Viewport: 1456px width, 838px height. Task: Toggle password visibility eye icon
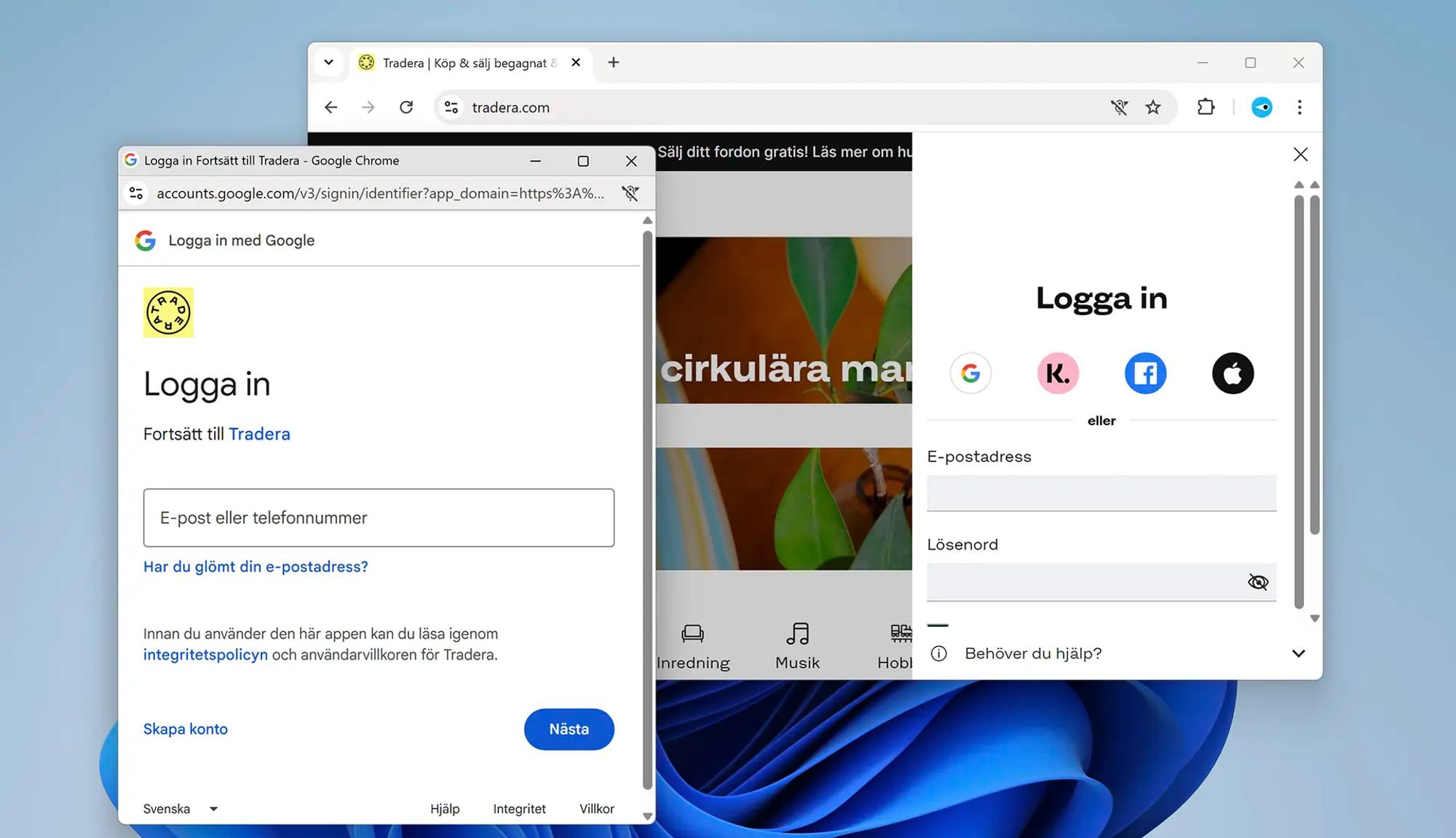coord(1257,582)
